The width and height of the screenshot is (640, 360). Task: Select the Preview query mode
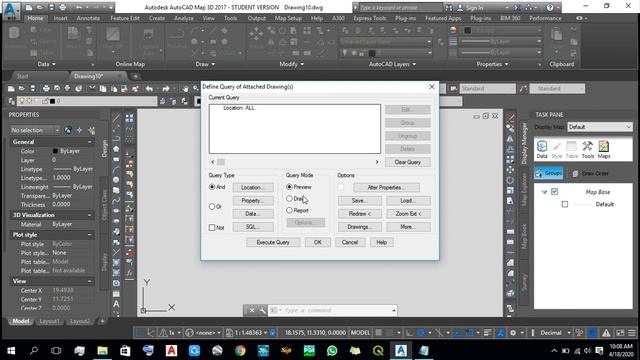click(289, 187)
